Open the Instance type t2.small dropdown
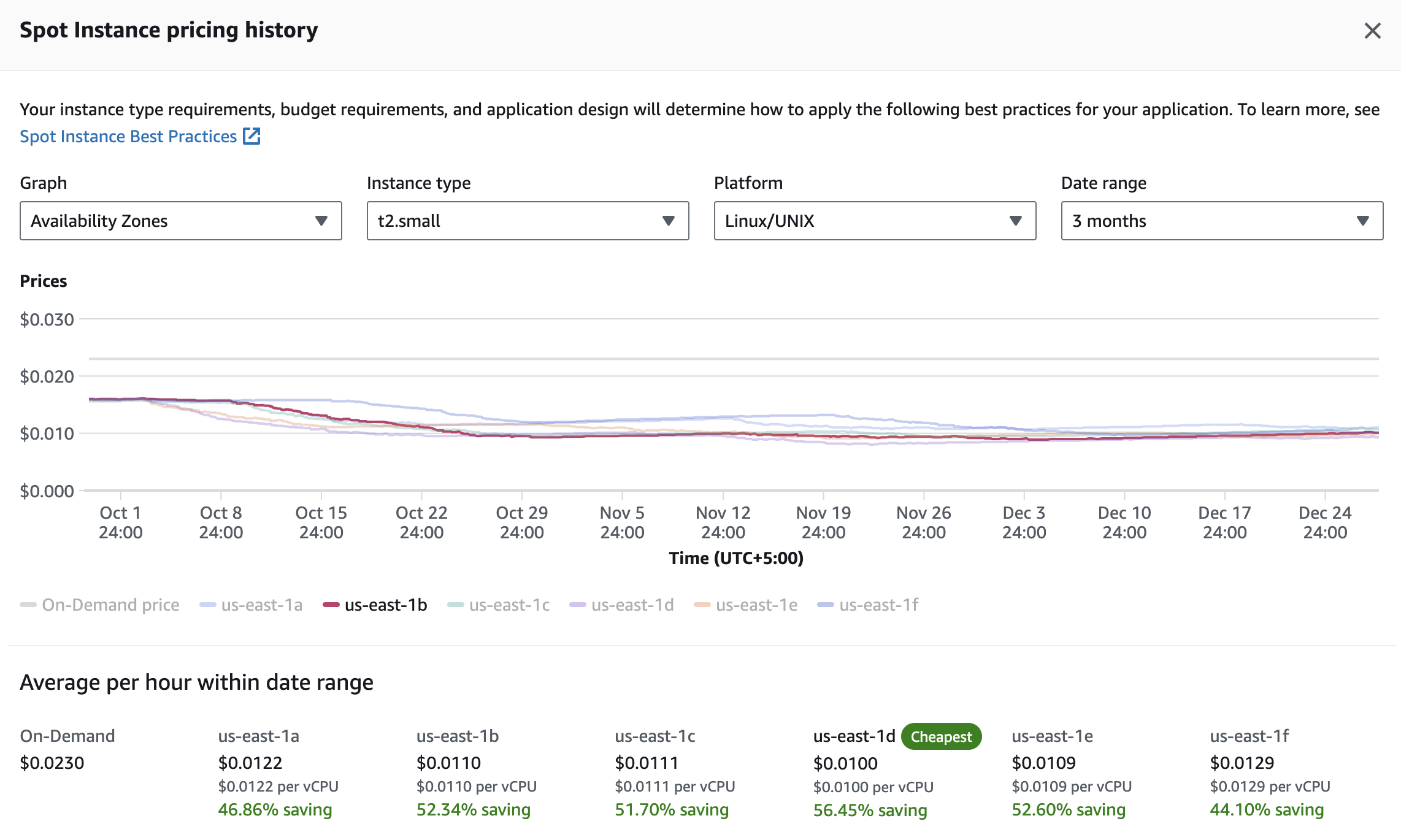Viewport: 1401px width, 840px height. [x=528, y=221]
